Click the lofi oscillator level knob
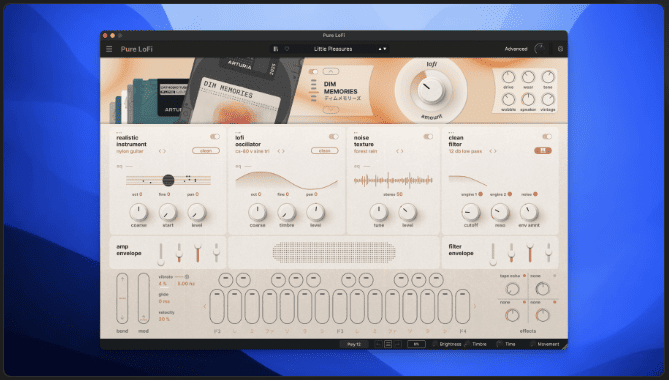 (315, 212)
